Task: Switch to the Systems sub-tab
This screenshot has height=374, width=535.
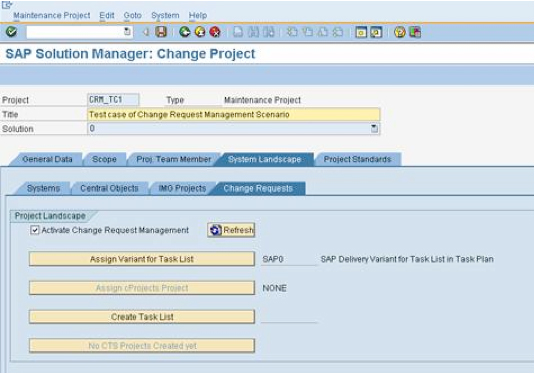Action: click(x=43, y=188)
